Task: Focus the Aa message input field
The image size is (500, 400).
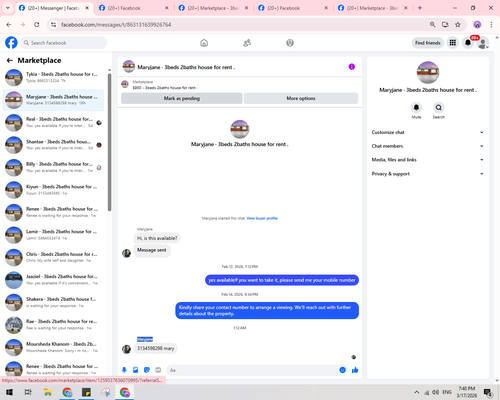Action: [x=253, y=370]
